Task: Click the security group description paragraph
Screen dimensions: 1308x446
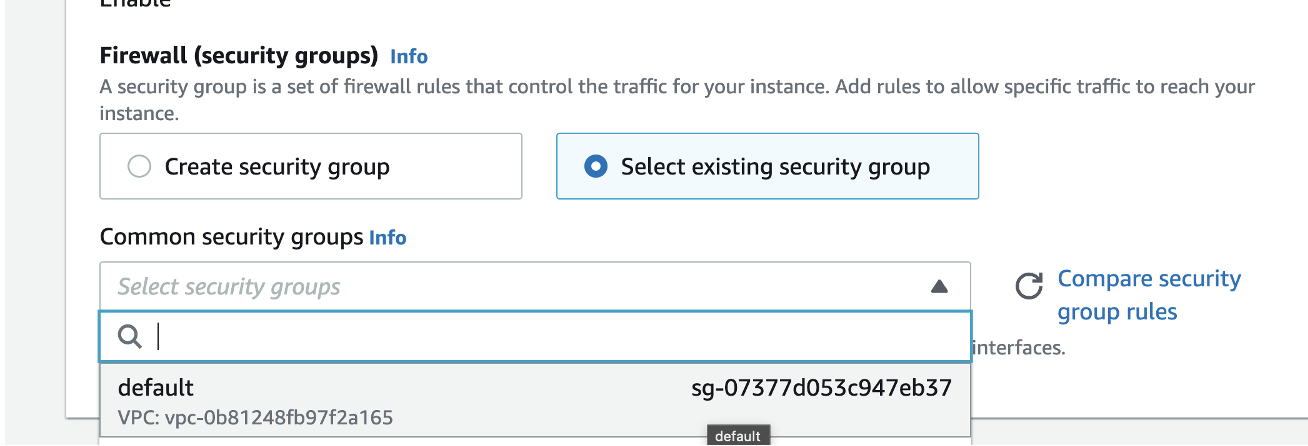Action: tap(677, 100)
